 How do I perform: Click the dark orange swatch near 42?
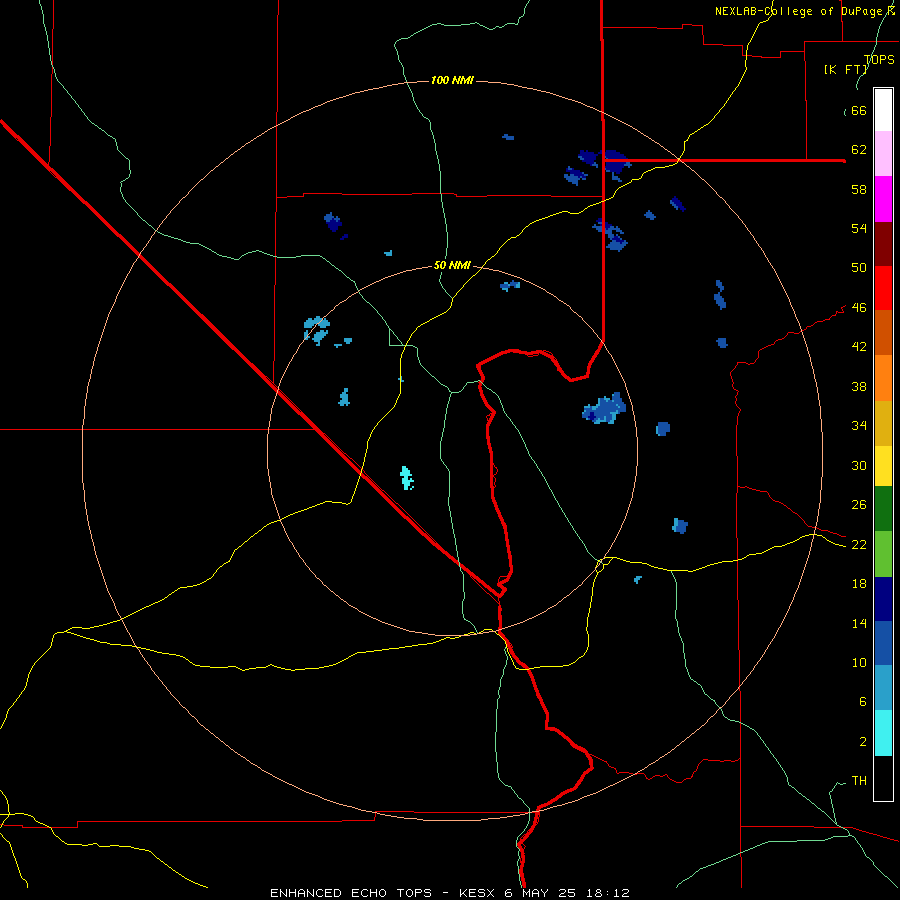[883, 333]
